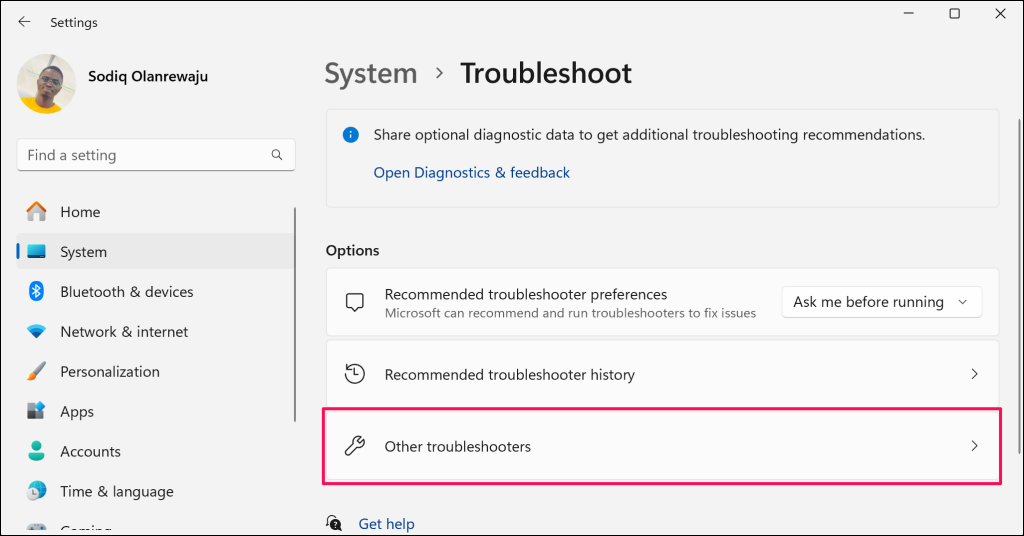The image size is (1024, 536).
Task: Expand Other troubleshooters chevron arrow
Action: (975, 446)
